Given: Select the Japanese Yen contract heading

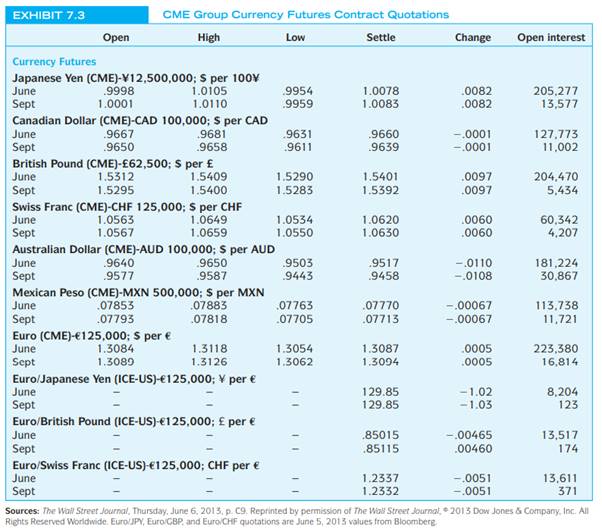Looking at the screenshot, I should click(136, 78).
